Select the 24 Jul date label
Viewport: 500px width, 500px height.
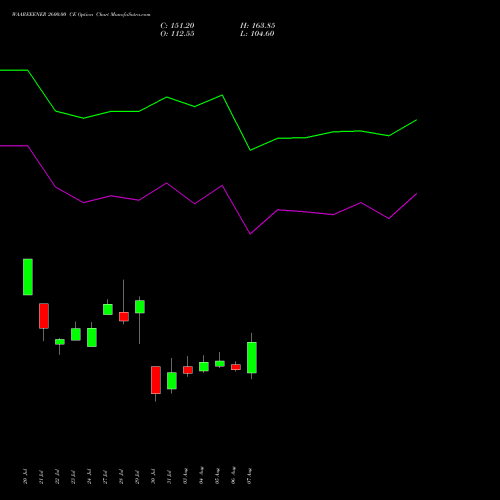pyautogui.click(x=89, y=476)
